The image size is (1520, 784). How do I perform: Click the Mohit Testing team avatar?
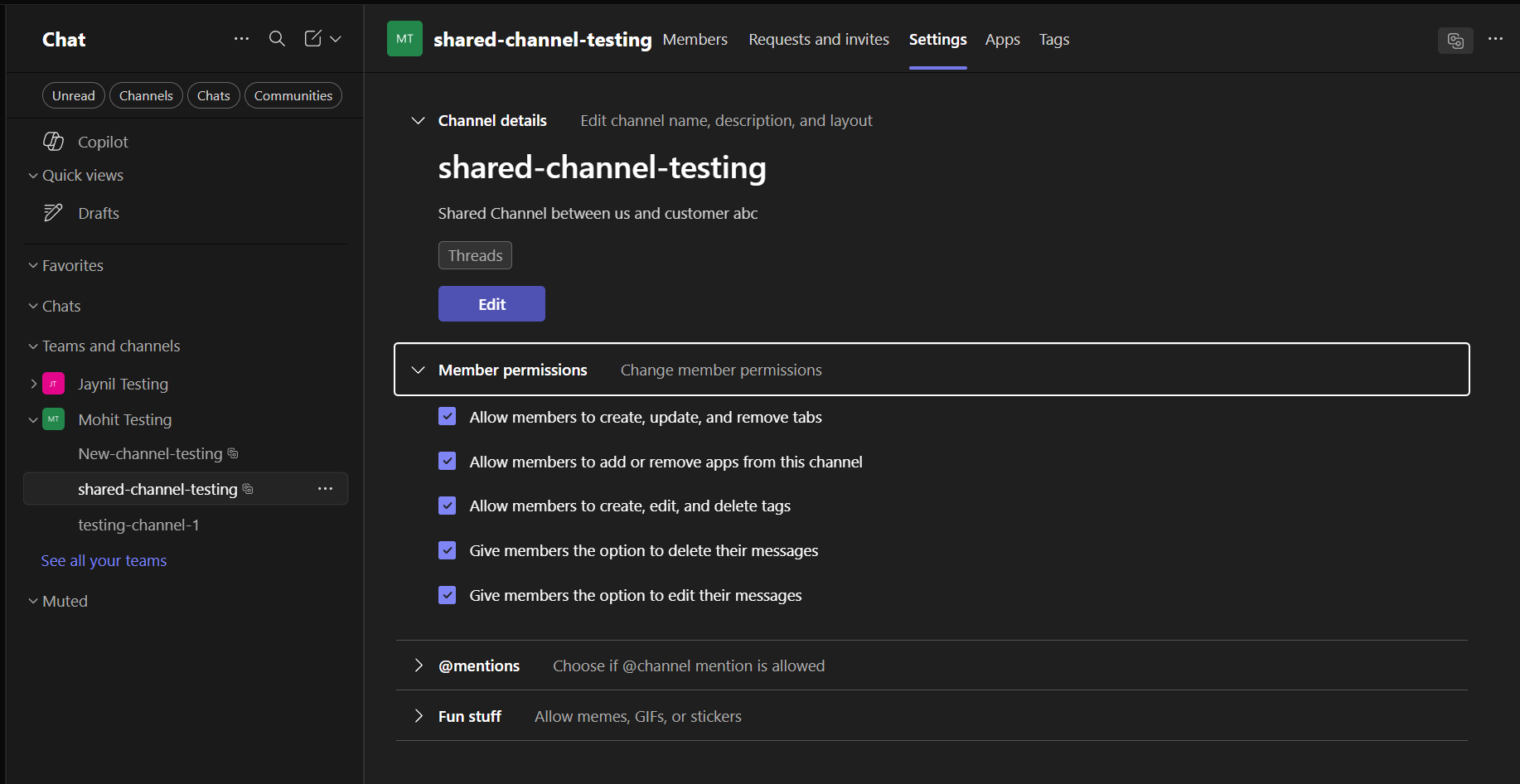(53, 419)
